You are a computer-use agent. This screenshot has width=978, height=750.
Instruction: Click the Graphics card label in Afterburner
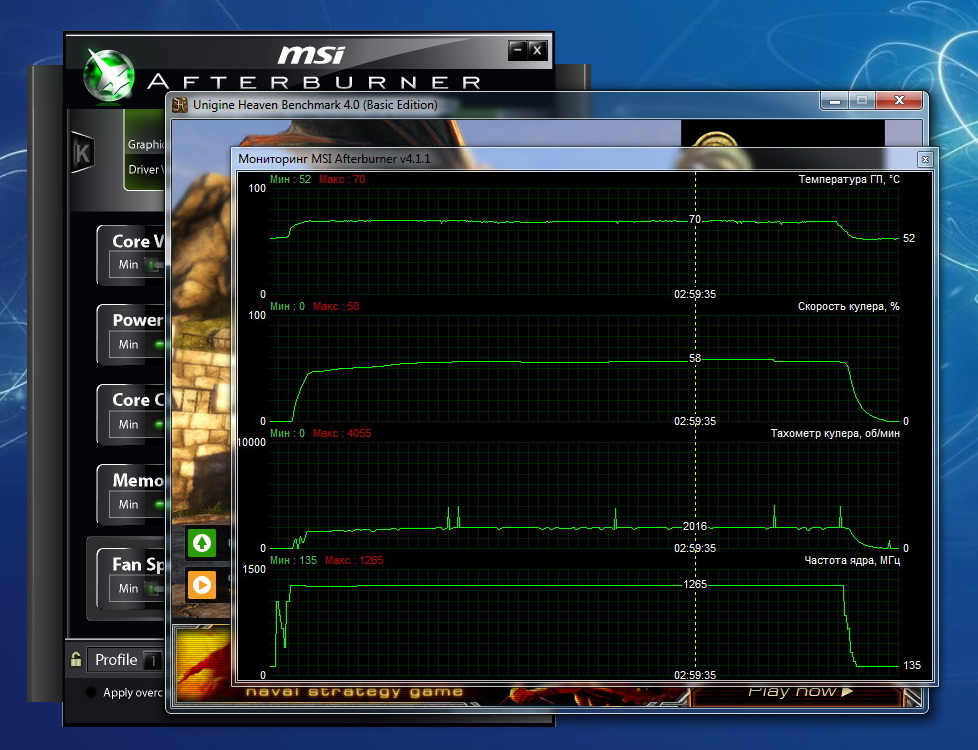click(x=146, y=144)
